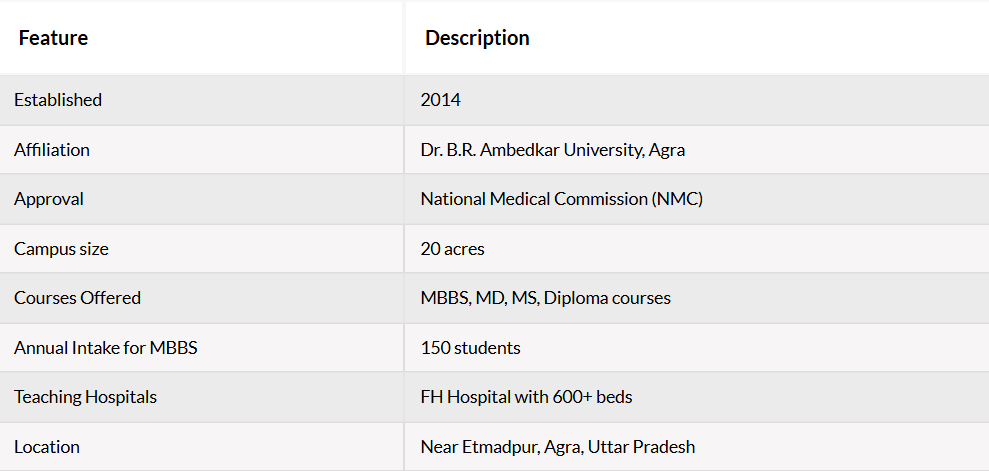
Task: Select the Teaching Hospitals label
Action: point(85,397)
